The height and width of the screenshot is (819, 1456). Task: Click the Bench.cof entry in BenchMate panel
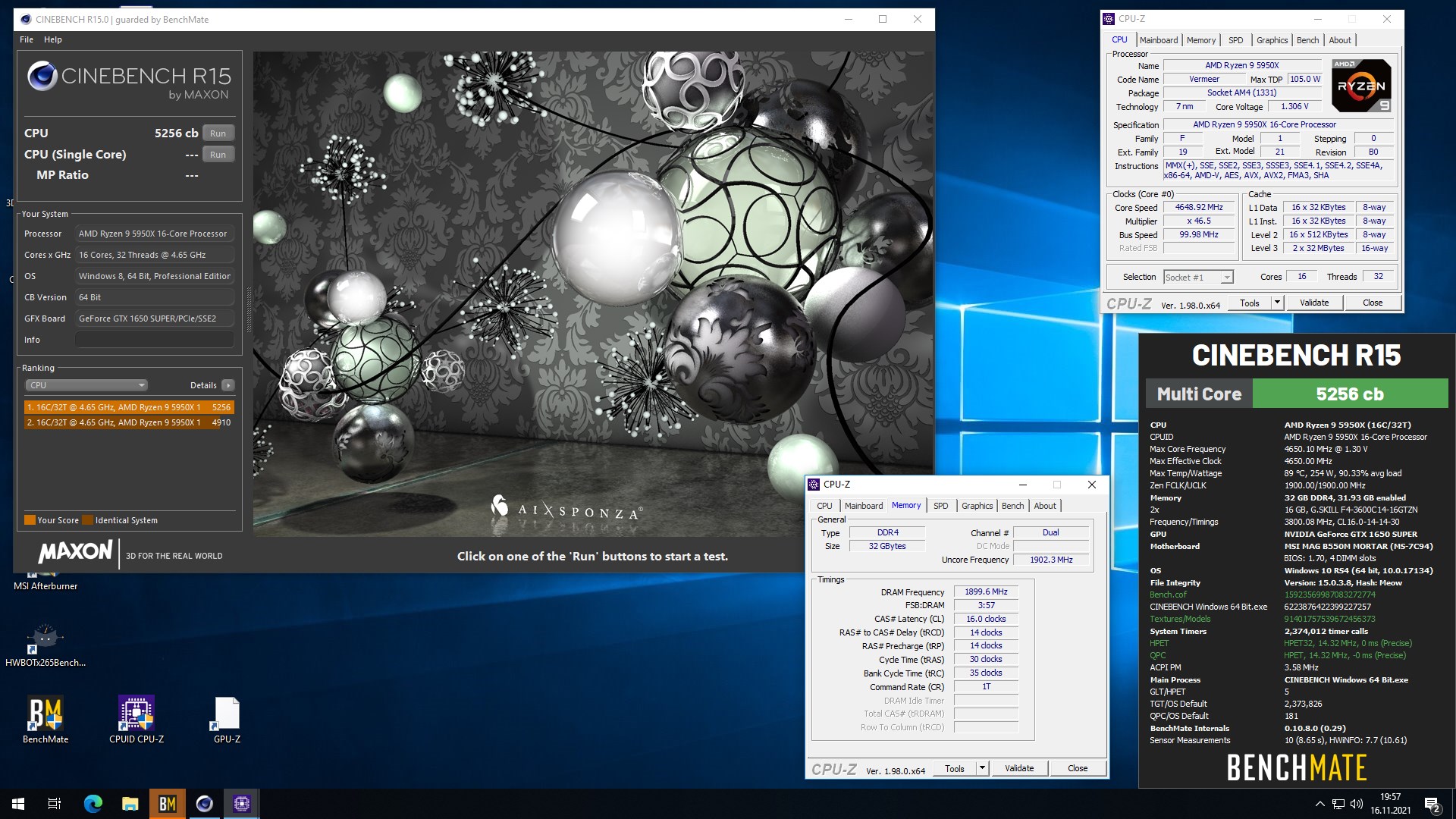point(1168,595)
